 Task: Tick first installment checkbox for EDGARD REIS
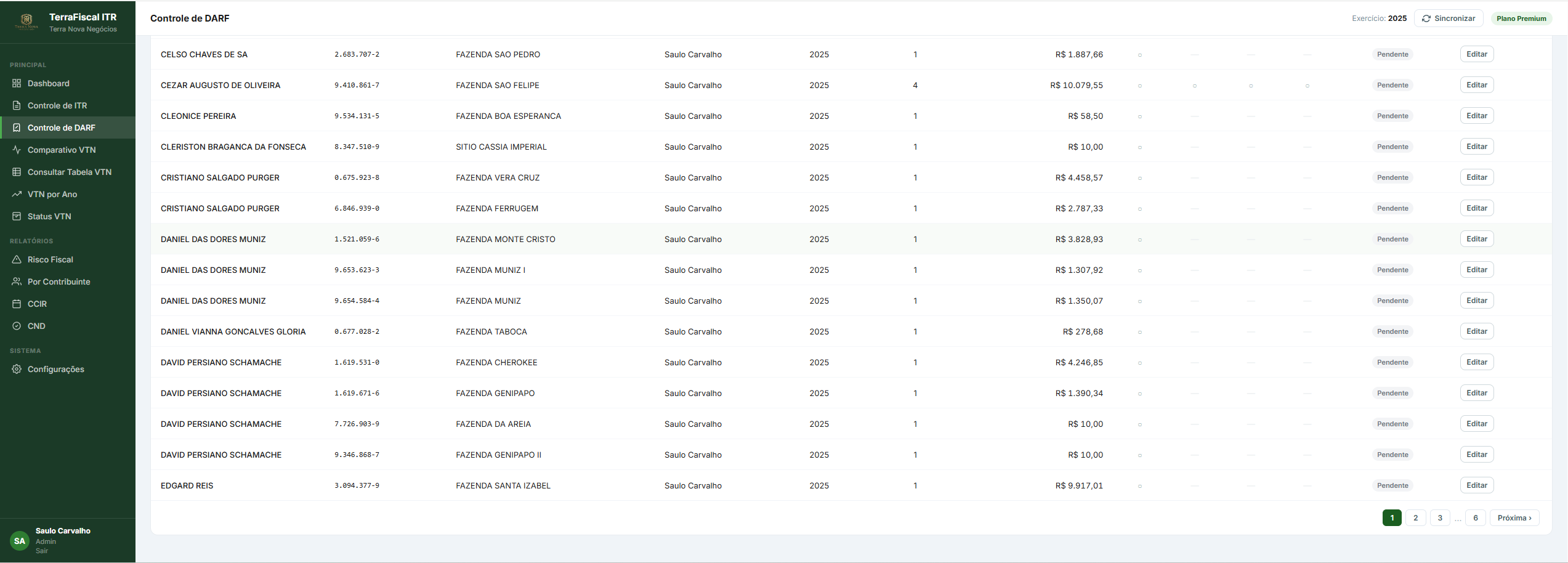point(1140,486)
